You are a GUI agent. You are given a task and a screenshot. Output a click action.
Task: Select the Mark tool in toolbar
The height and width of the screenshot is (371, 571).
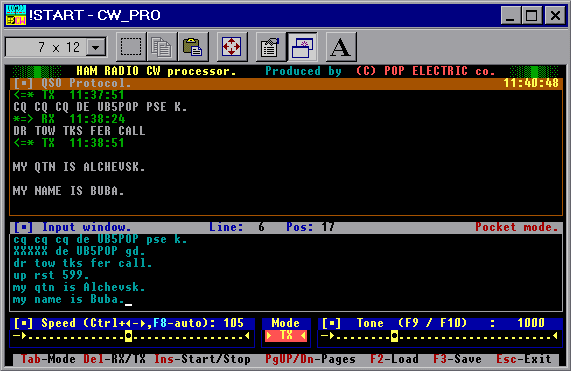point(131,47)
